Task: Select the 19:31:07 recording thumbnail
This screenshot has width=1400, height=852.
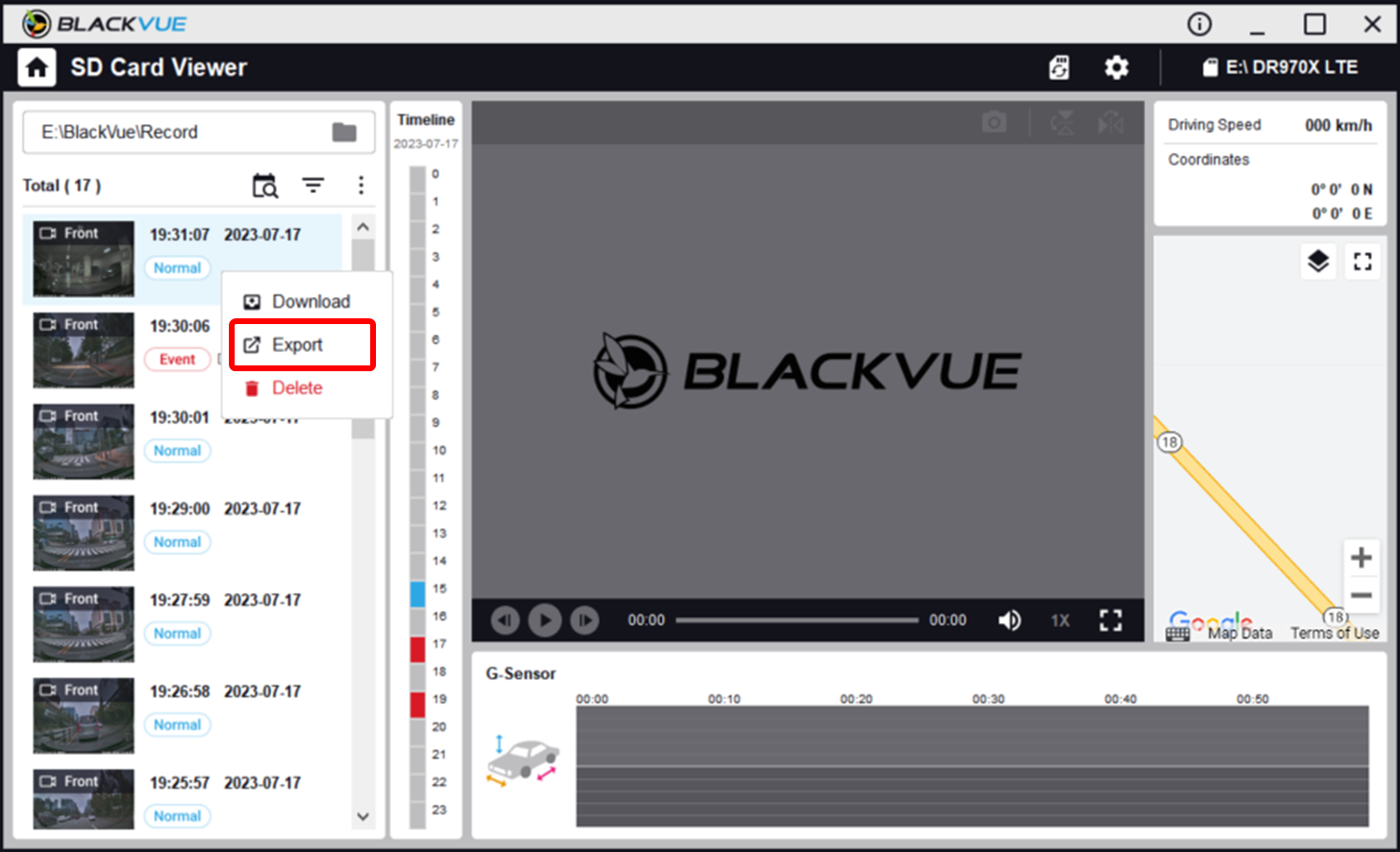Action: coord(84,259)
